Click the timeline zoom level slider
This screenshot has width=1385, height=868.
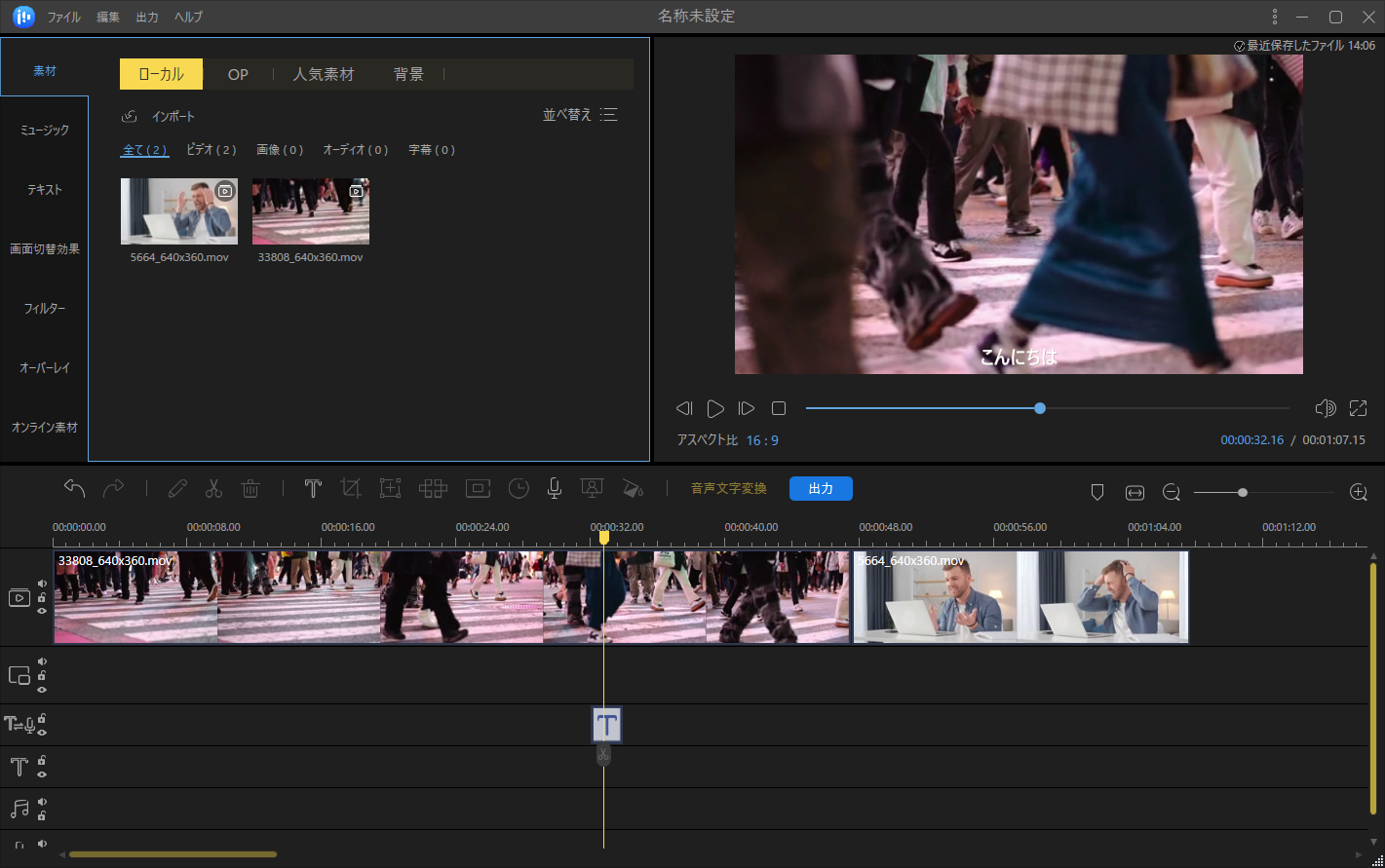pyautogui.click(x=1264, y=493)
